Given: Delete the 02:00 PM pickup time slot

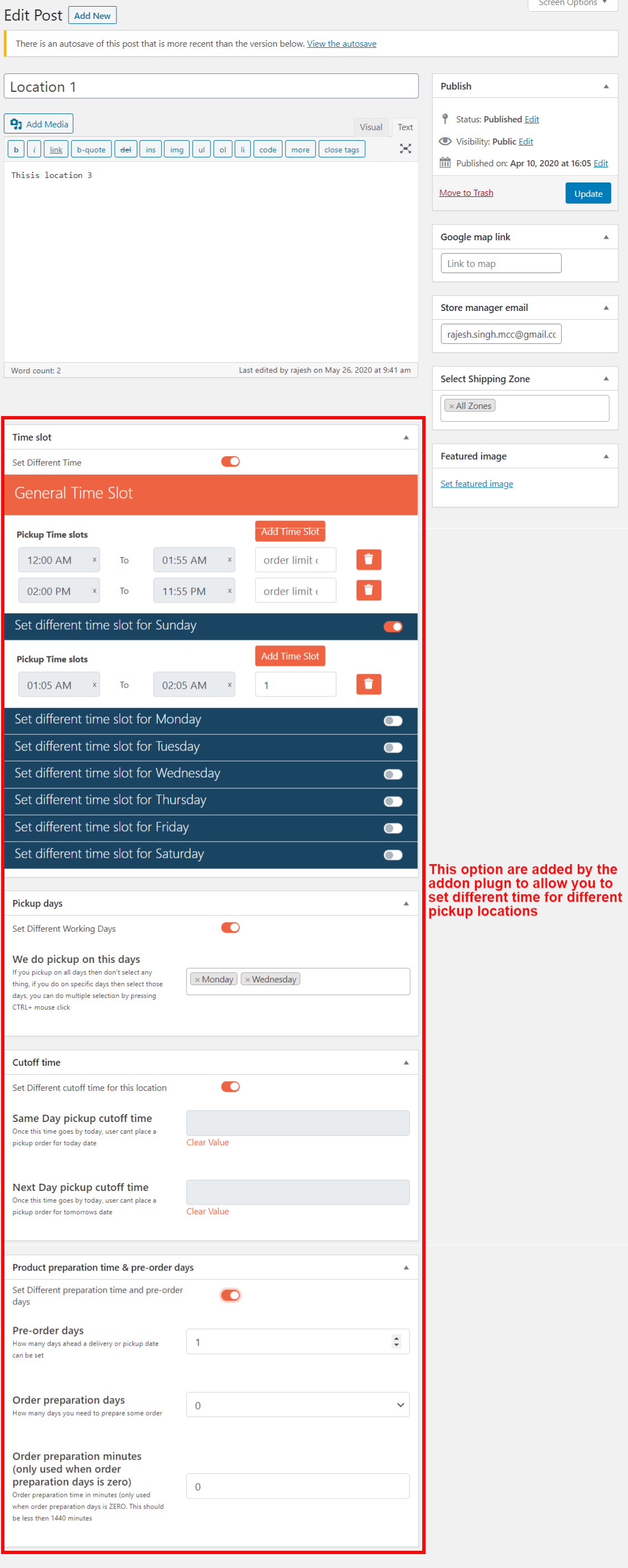Looking at the screenshot, I should tap(368, 591).
